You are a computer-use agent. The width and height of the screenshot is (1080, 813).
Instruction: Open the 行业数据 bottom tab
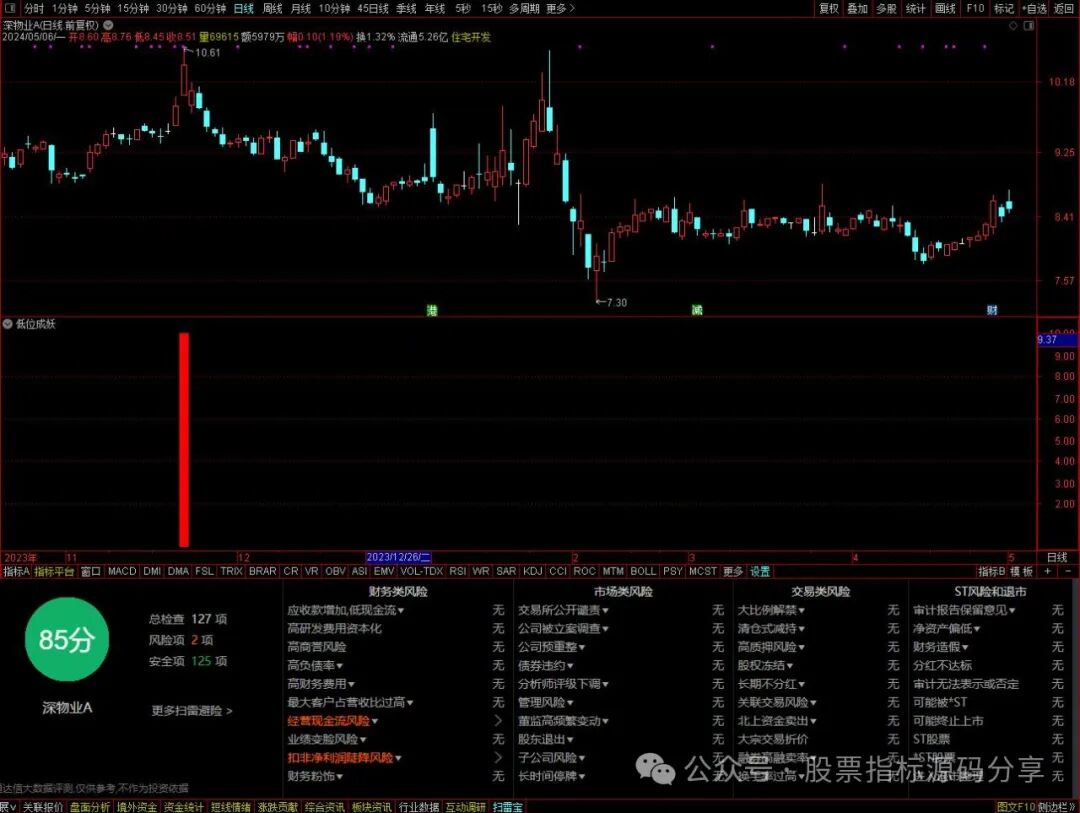[419, 807]
